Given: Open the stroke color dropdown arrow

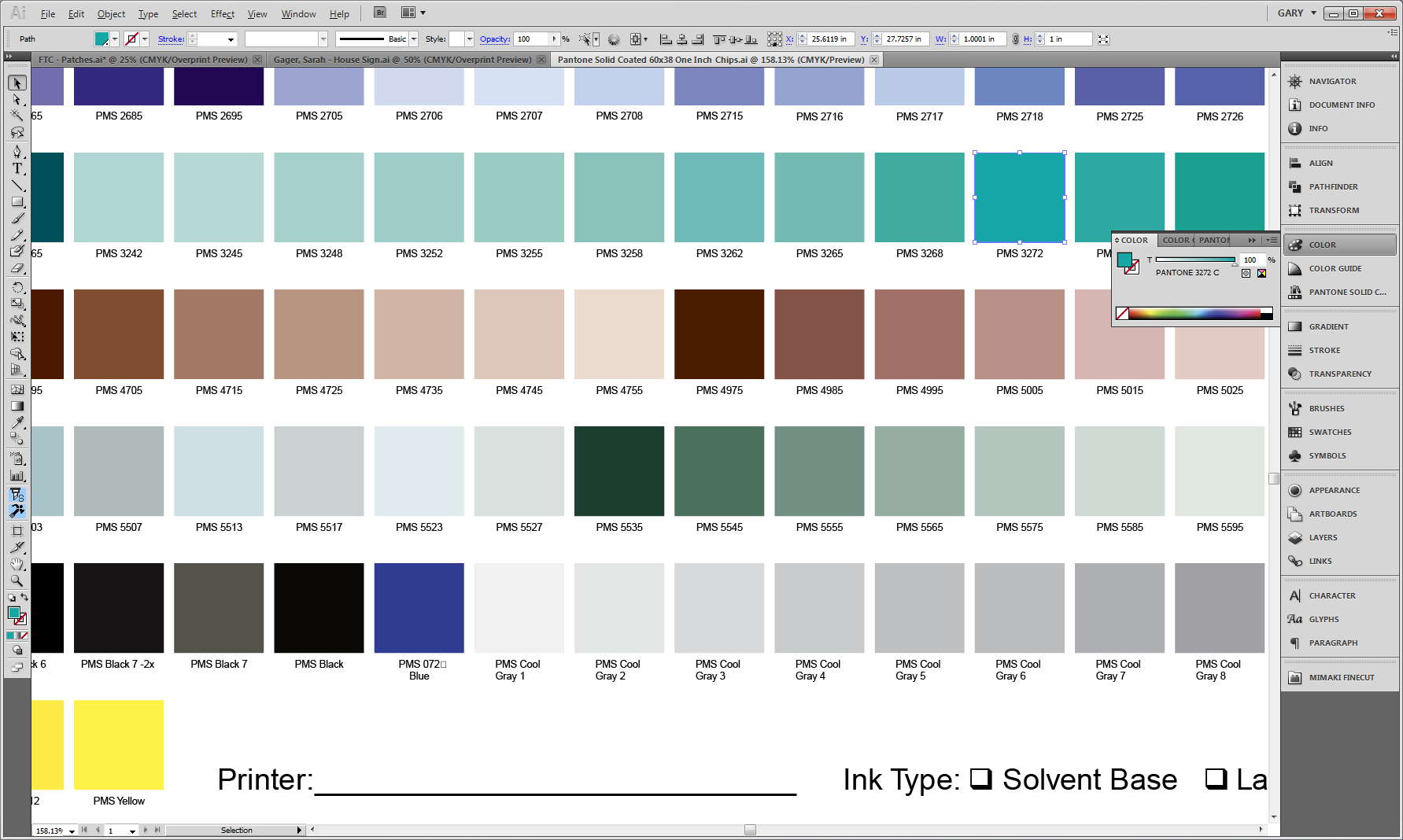Looking at the screenshot, I should coord(145,39).
